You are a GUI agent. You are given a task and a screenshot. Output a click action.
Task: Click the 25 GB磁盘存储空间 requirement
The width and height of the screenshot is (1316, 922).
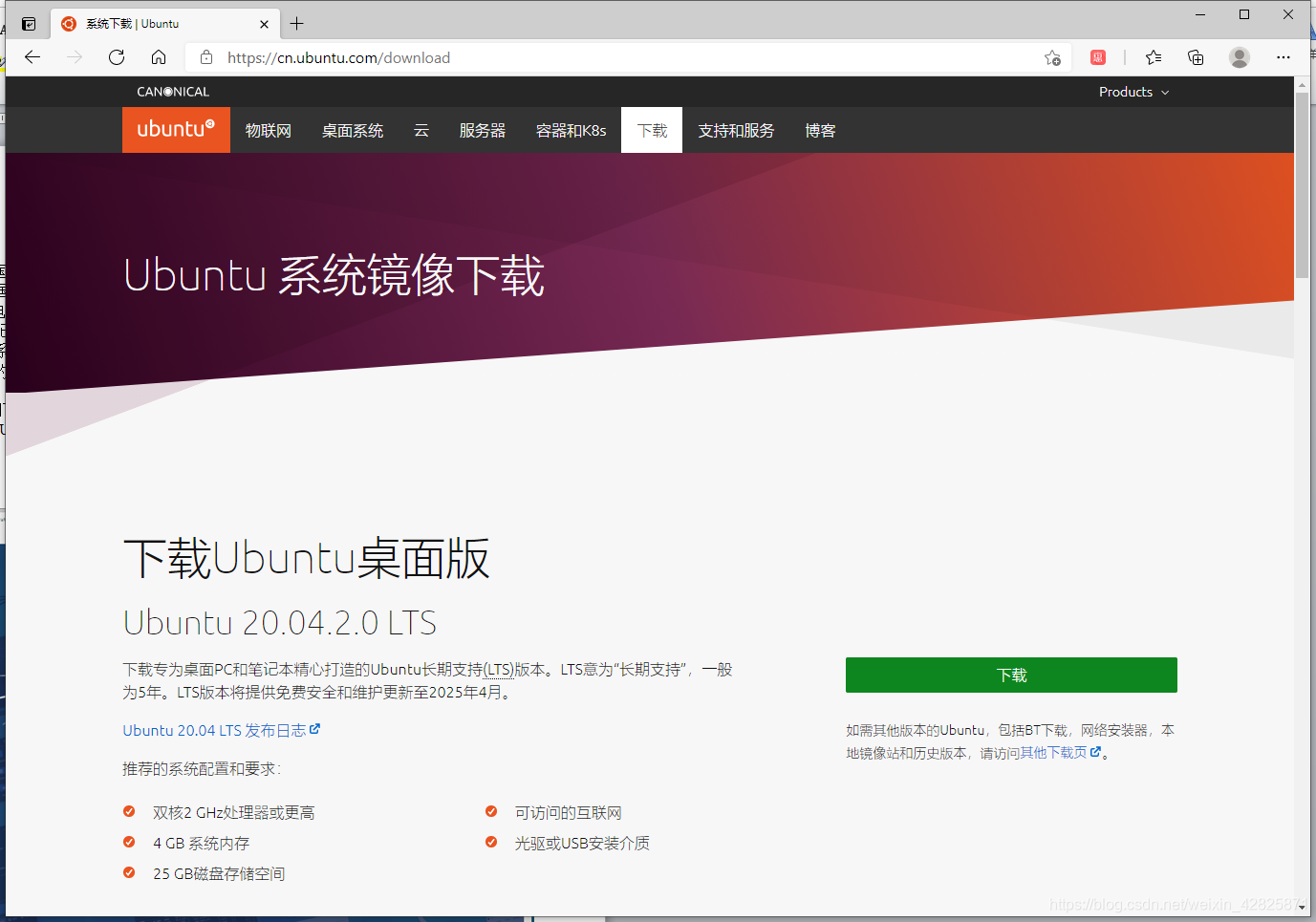pos(219,873)
